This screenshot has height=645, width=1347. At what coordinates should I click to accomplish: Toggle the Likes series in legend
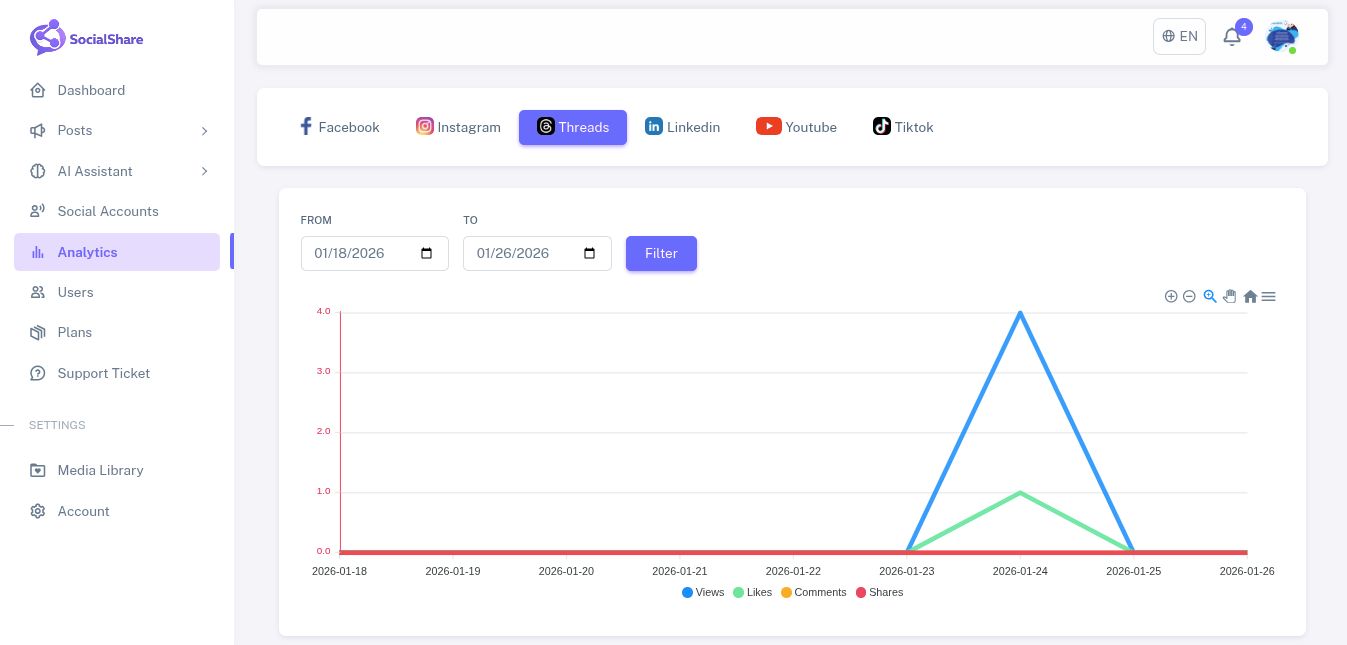pos(753,592)
